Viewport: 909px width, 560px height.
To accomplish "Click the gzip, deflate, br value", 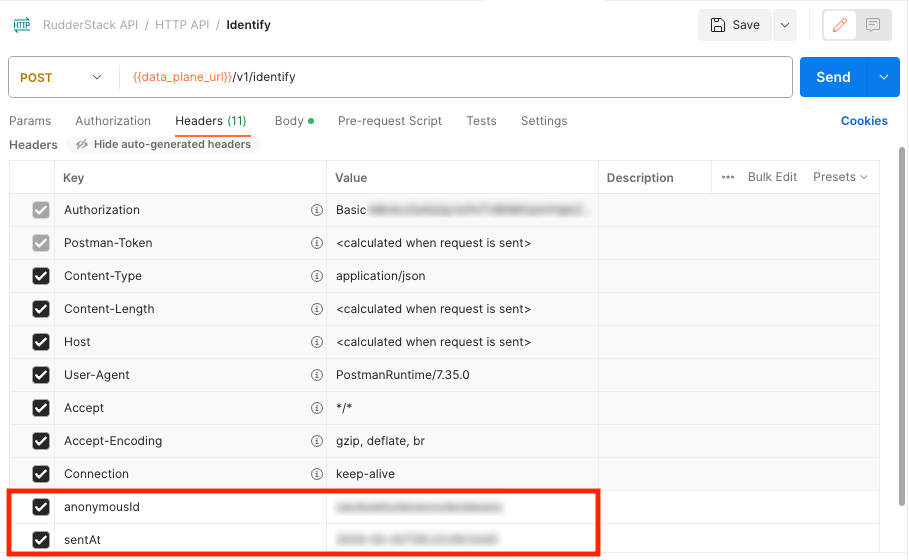I will pyautogui.click(x=380, y=441).
